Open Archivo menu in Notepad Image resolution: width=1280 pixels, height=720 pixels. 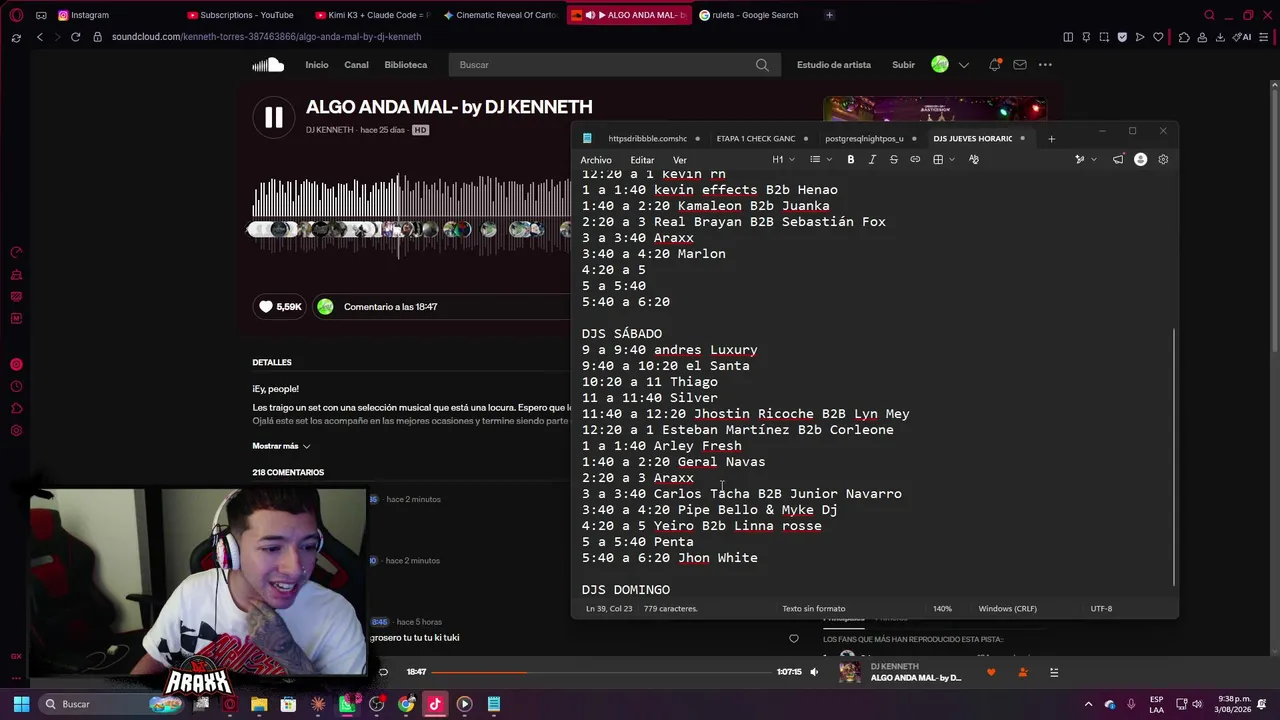click(x=596, y=160)
